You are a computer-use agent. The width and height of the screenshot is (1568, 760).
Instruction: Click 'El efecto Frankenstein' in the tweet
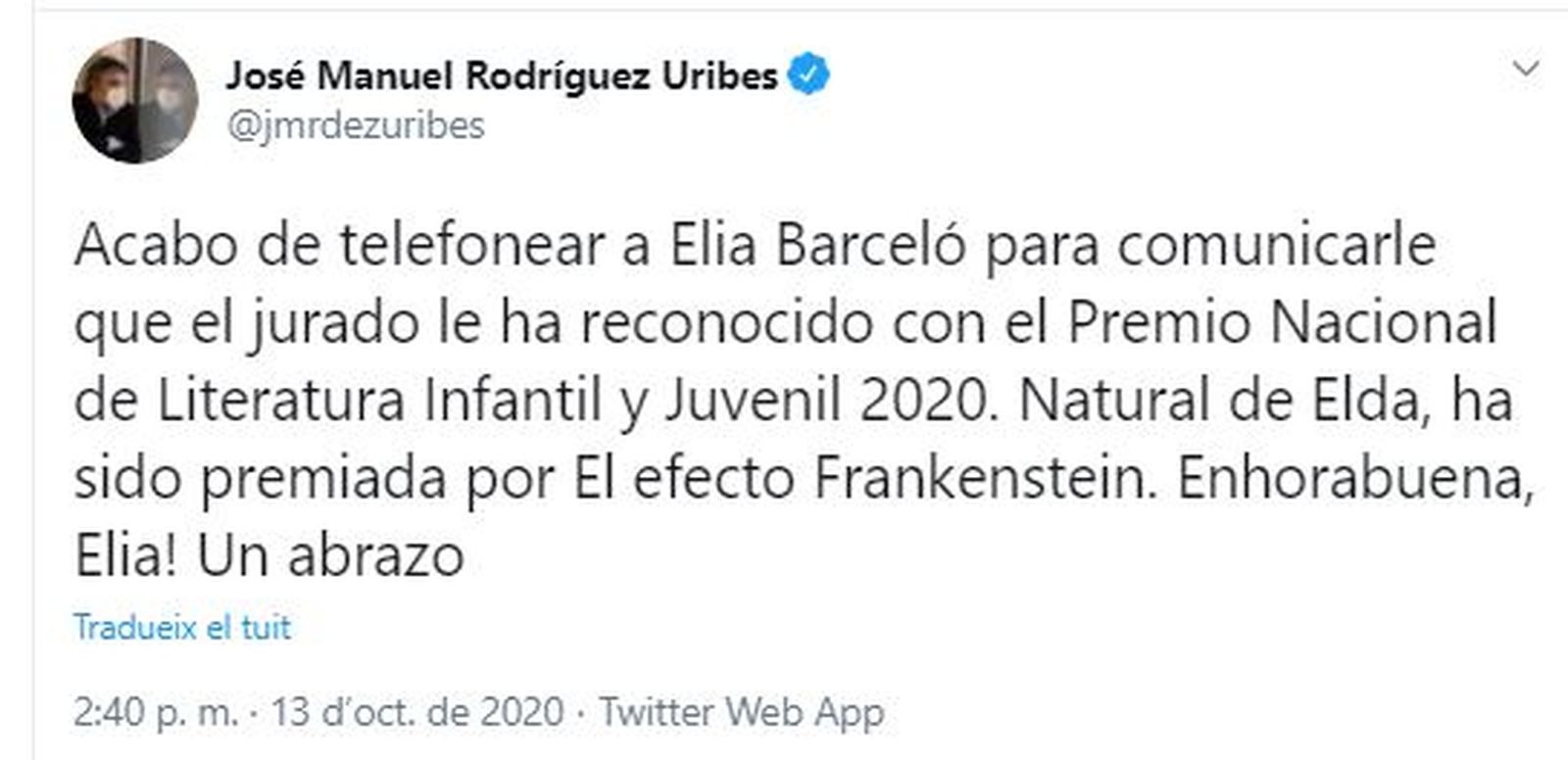pyautogui.click(x=858, y=480)
